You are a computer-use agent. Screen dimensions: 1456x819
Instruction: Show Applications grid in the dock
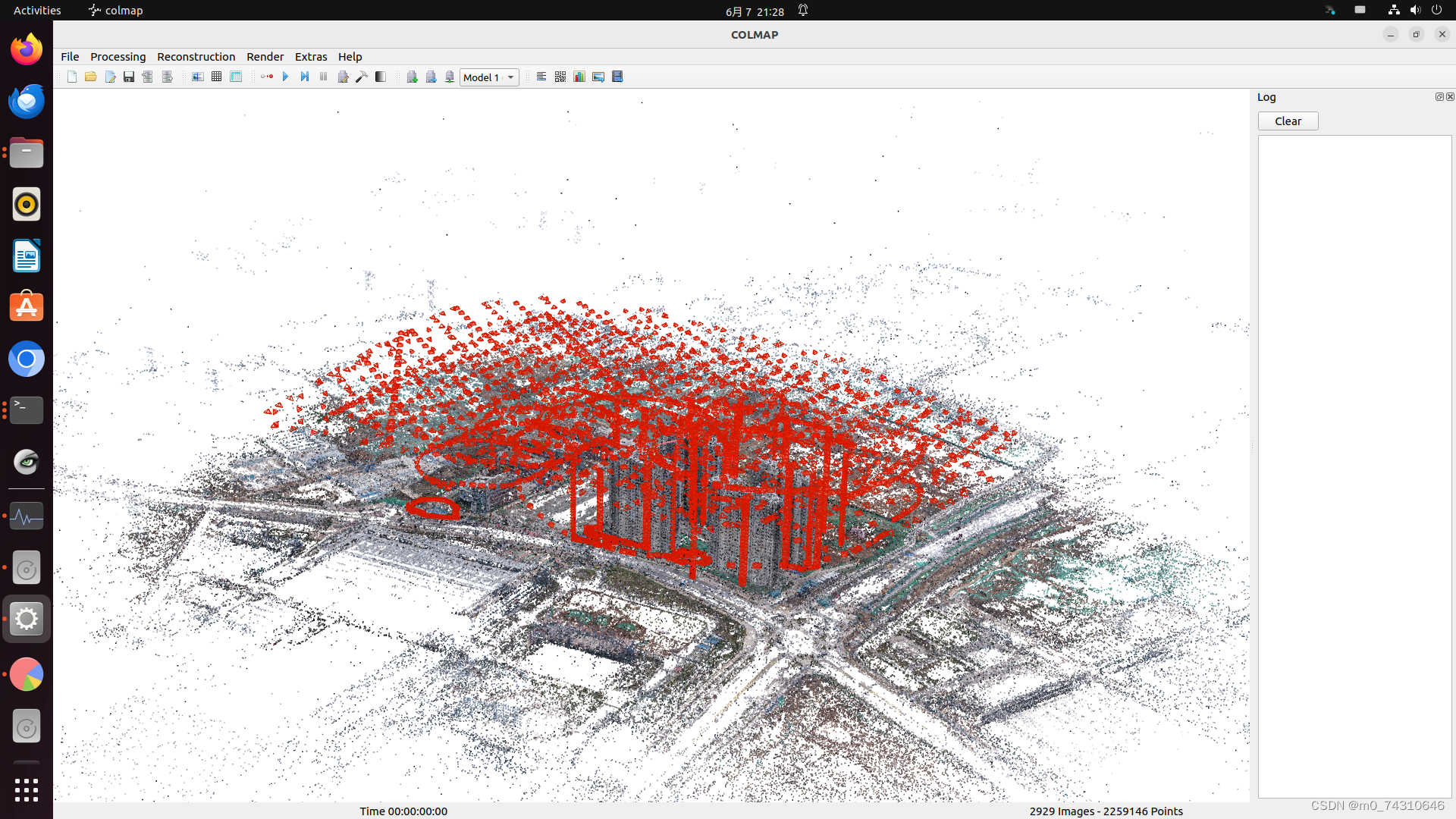(27, 789)
